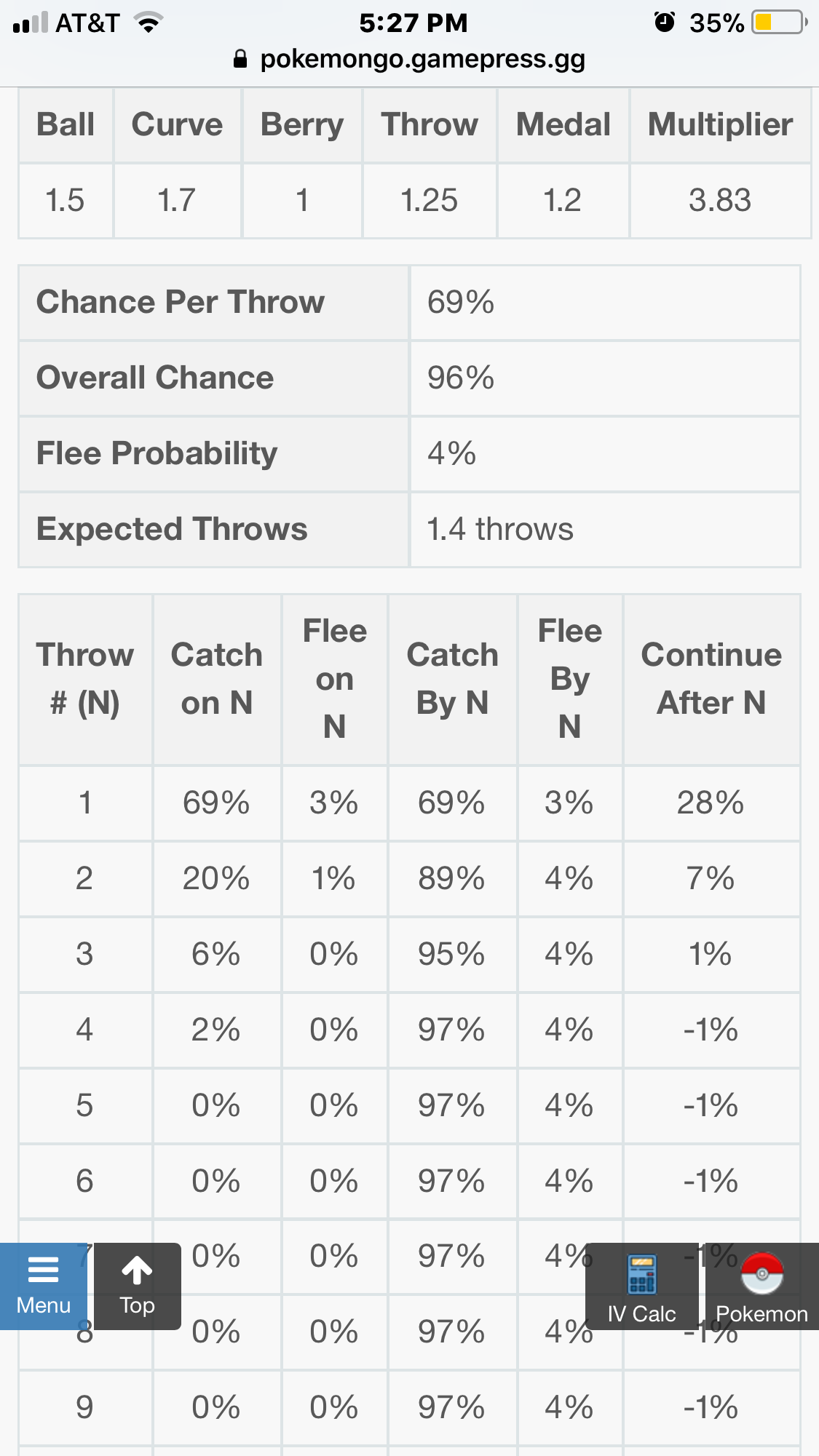Tap the Top arrow button
Image resolution: width=819 pixels, height=1456 pixels.
tap(138, 1286)
